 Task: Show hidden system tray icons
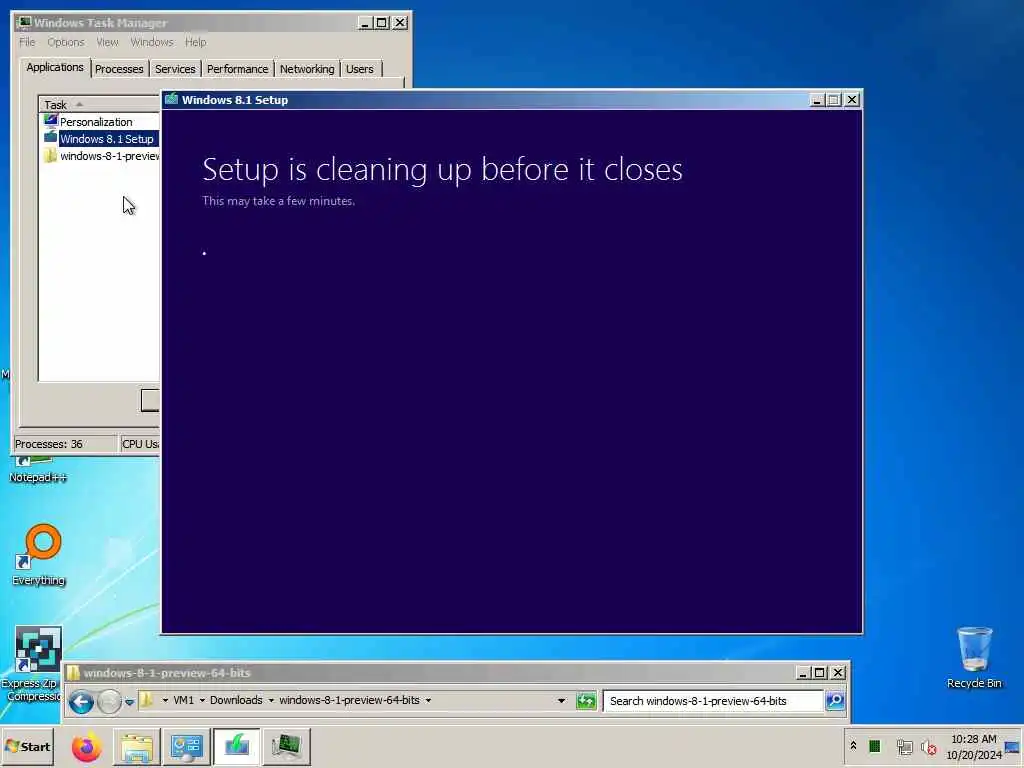pos(853,746)
